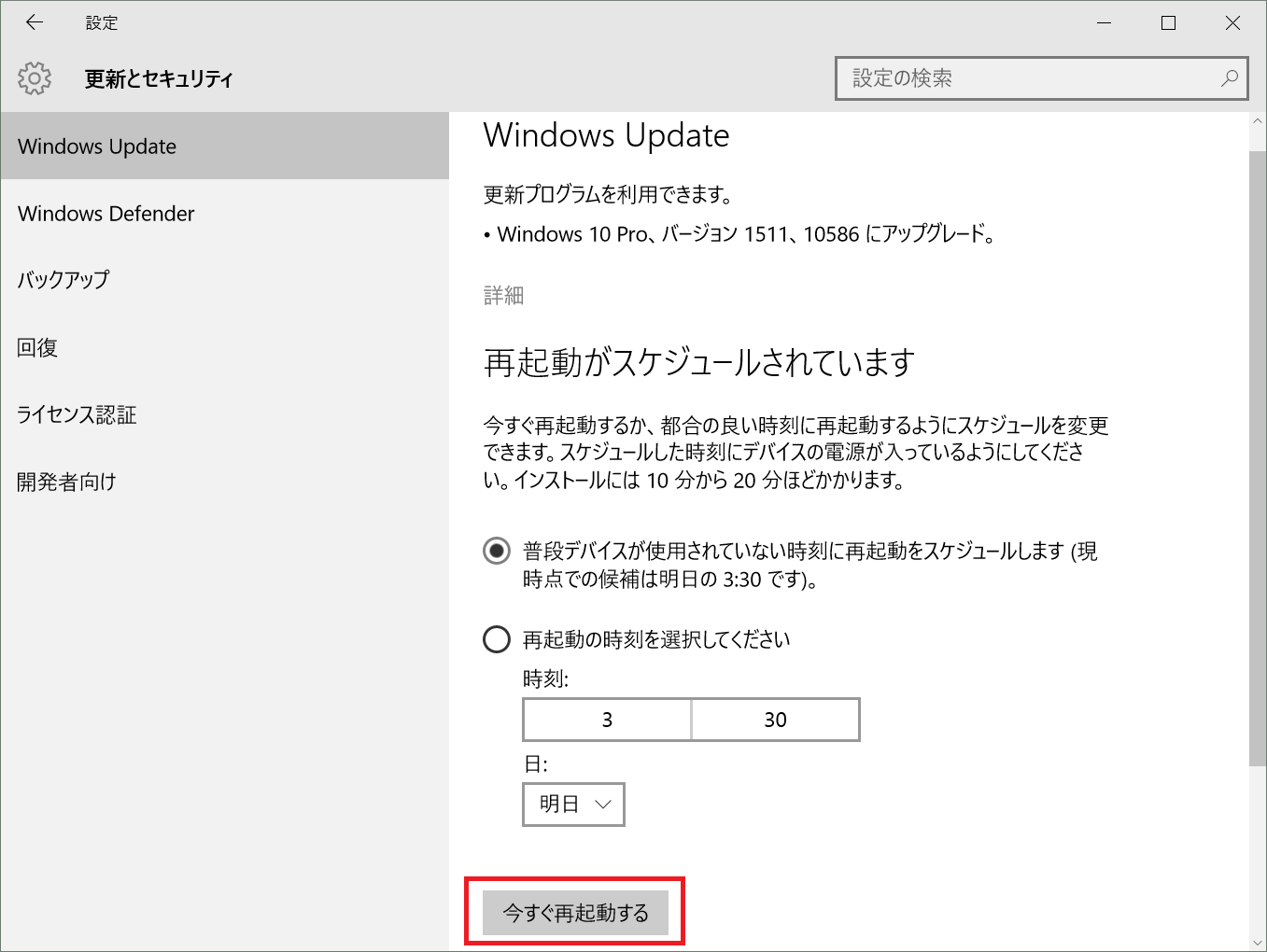
Task: Click the Windows 10 Pro upgrade entry
Action: click(x=739, y=234)
